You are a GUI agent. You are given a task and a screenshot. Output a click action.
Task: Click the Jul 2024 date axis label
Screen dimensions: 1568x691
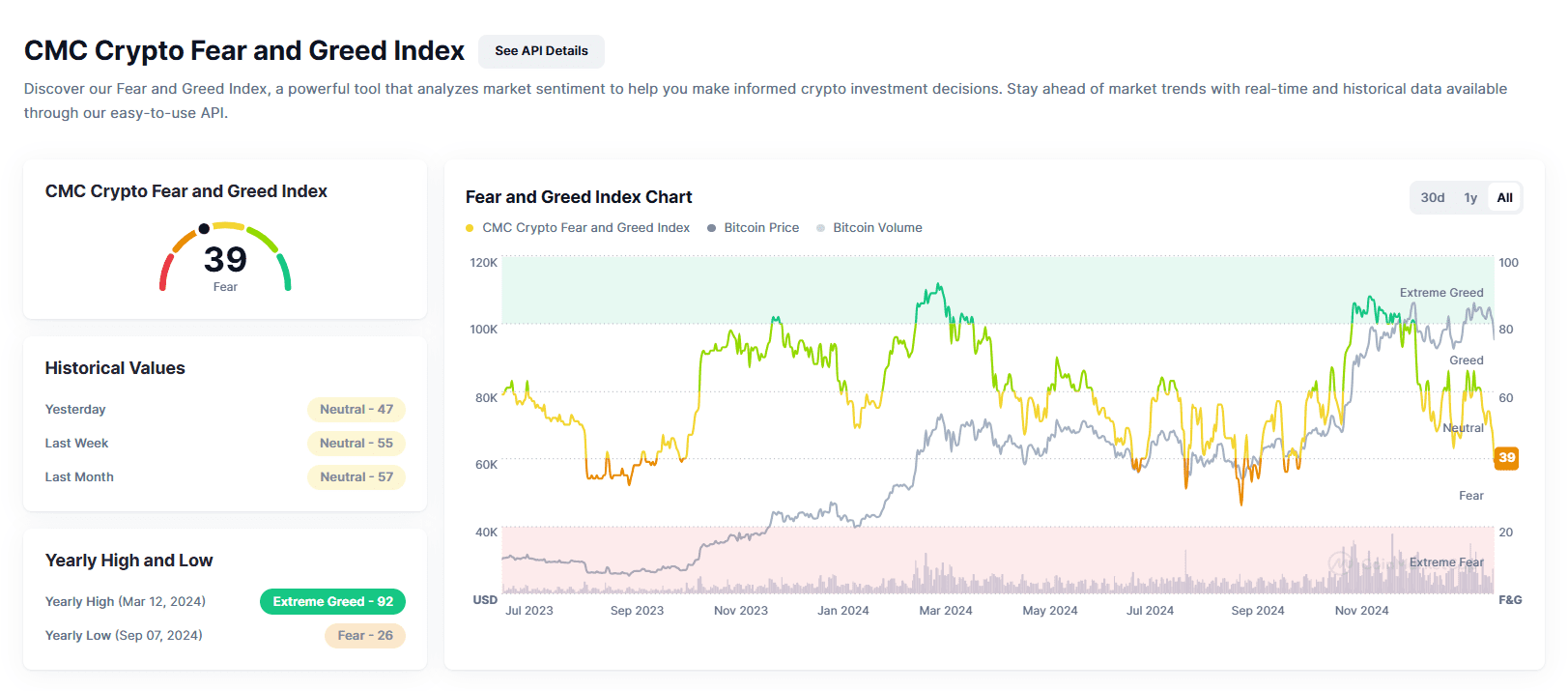(x=1150, y=611)
